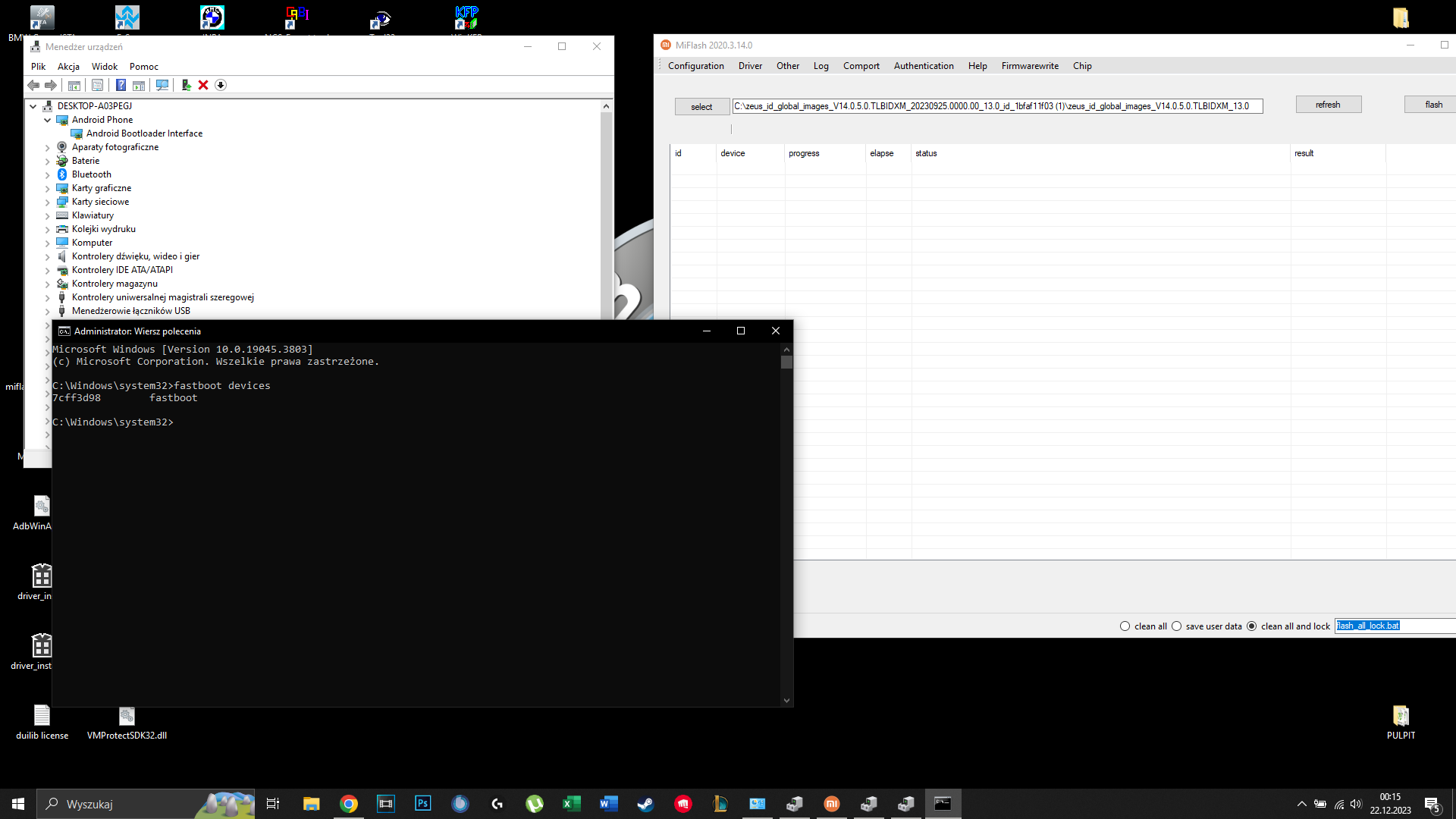Collapse the Android Phone tree node
This screenshot has height=819, width=1456.
[47, 120]
